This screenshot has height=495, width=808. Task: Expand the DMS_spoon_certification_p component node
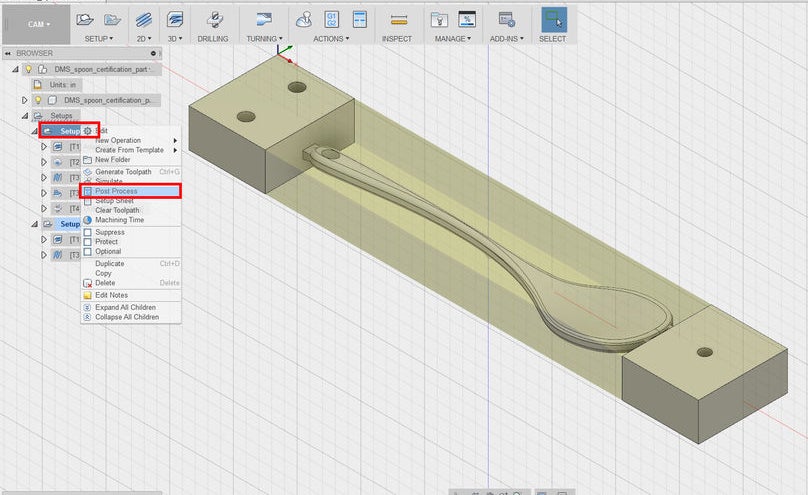(x=24, y=100)
